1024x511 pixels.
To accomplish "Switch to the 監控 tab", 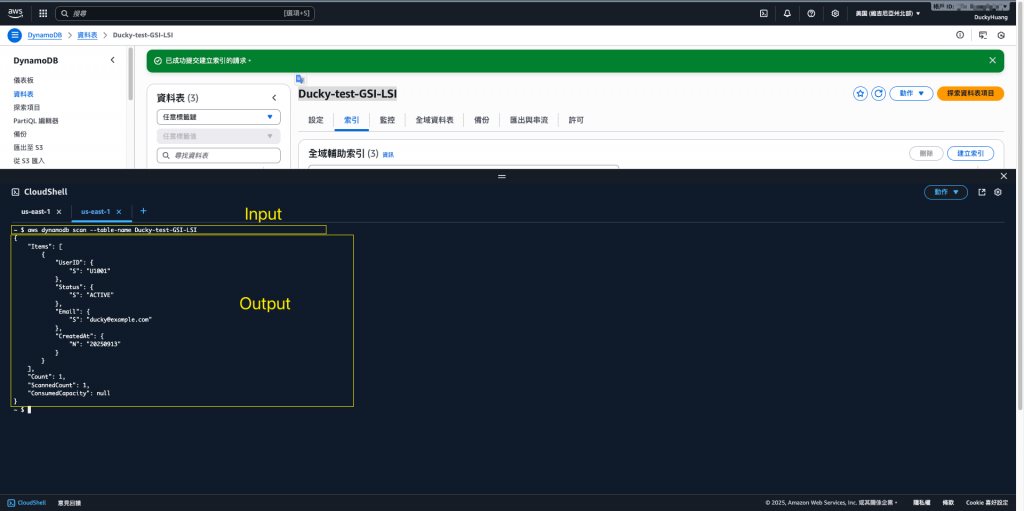I will coord(387,120).
